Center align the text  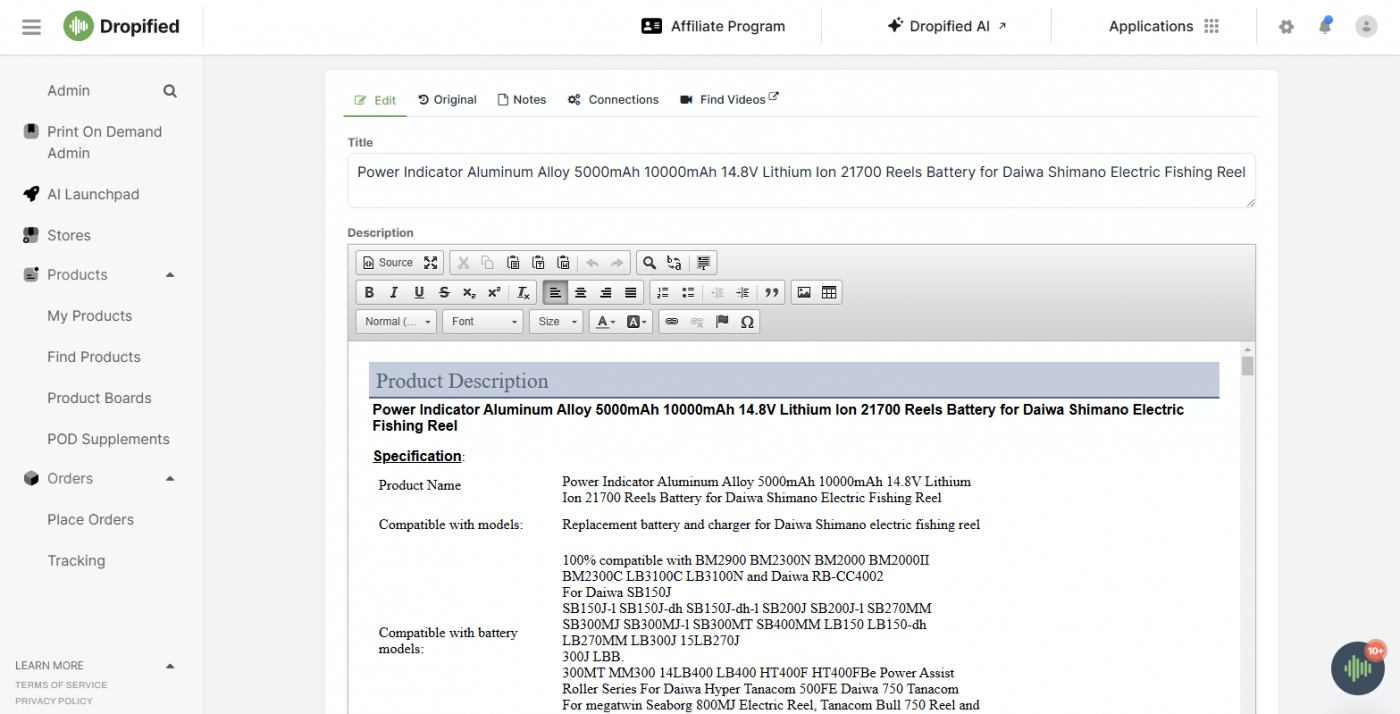click(580, 292)
